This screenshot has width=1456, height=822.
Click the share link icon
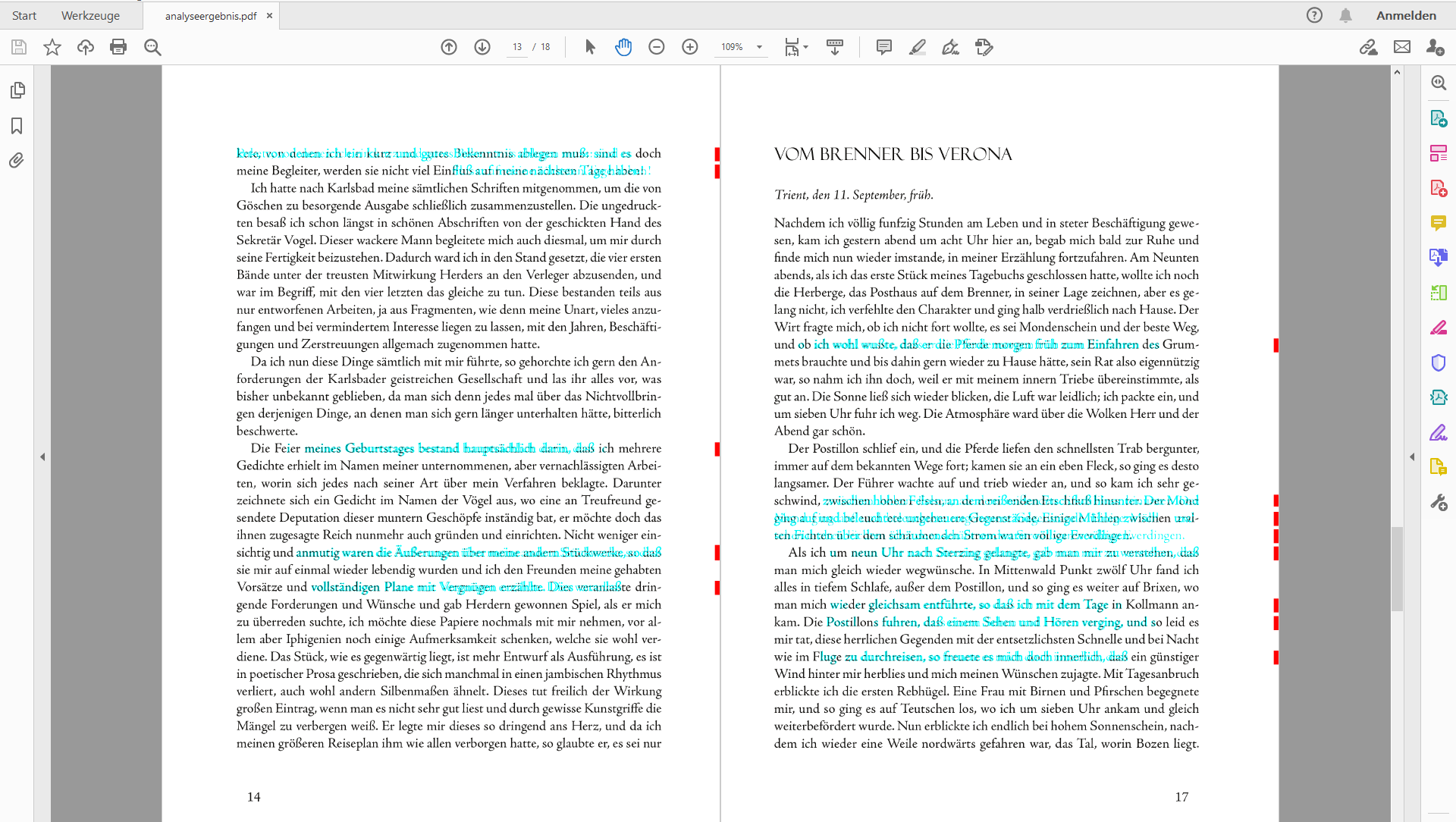point(1369,47)
